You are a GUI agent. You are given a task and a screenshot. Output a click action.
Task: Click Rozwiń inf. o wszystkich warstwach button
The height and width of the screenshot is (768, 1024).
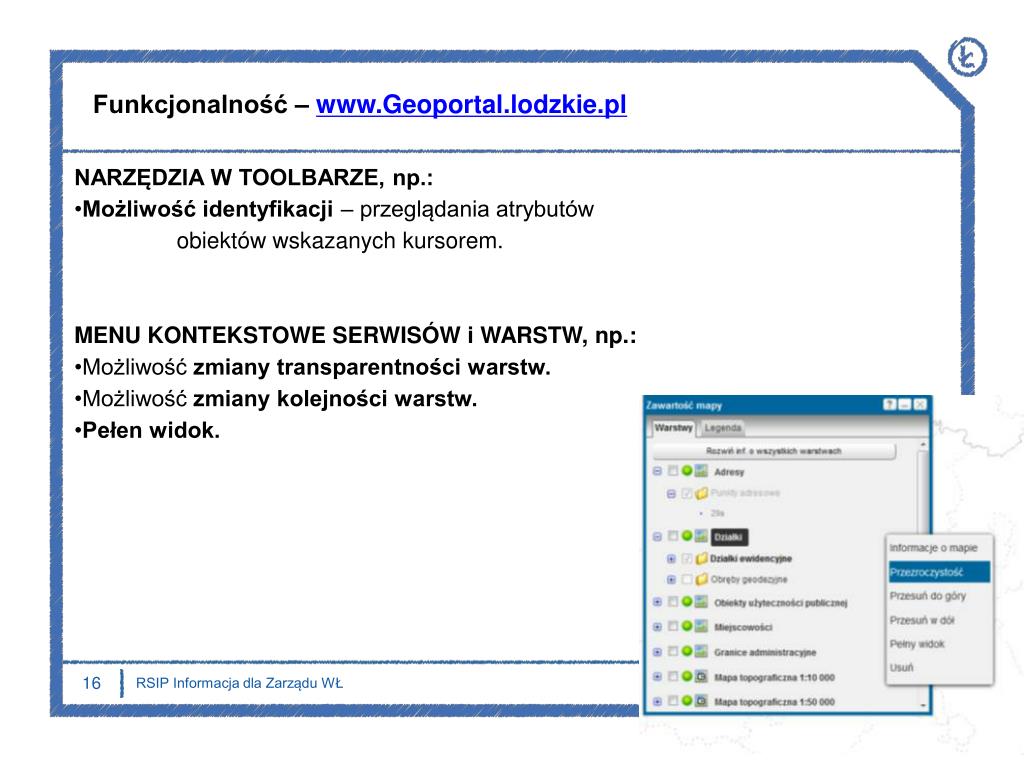(773, 451)
